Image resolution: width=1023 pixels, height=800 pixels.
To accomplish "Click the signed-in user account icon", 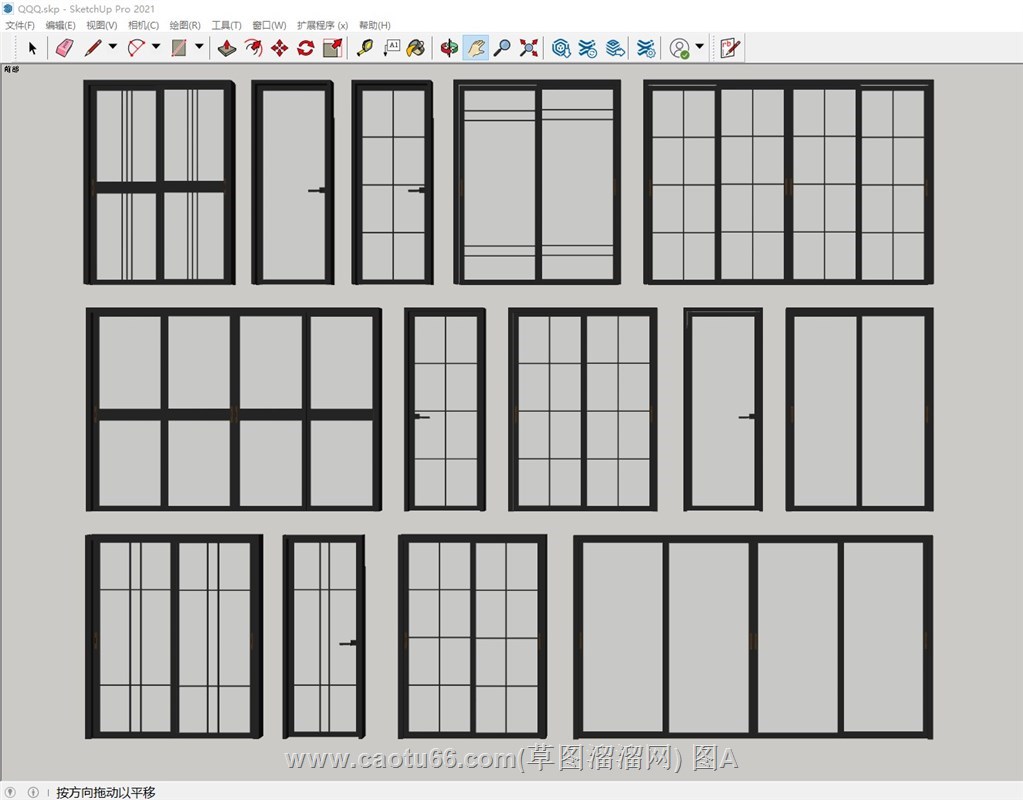I will 680,48.
